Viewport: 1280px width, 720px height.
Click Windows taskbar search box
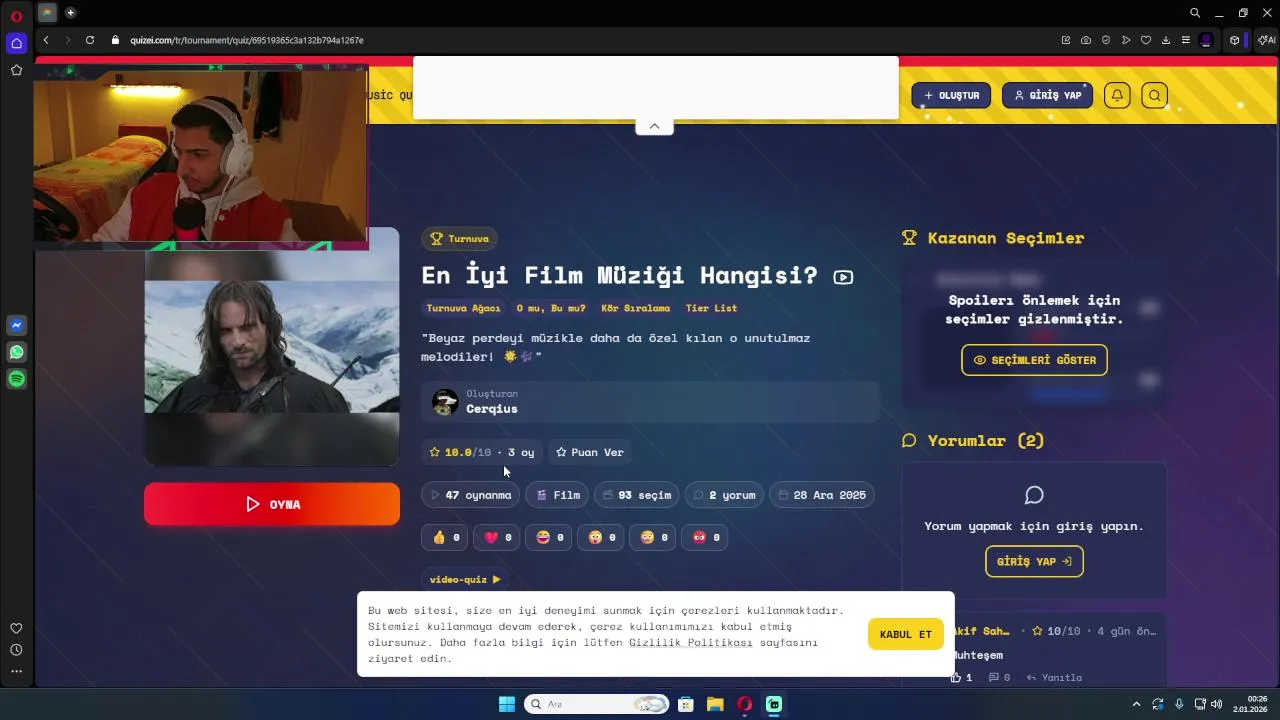point(597,704)
